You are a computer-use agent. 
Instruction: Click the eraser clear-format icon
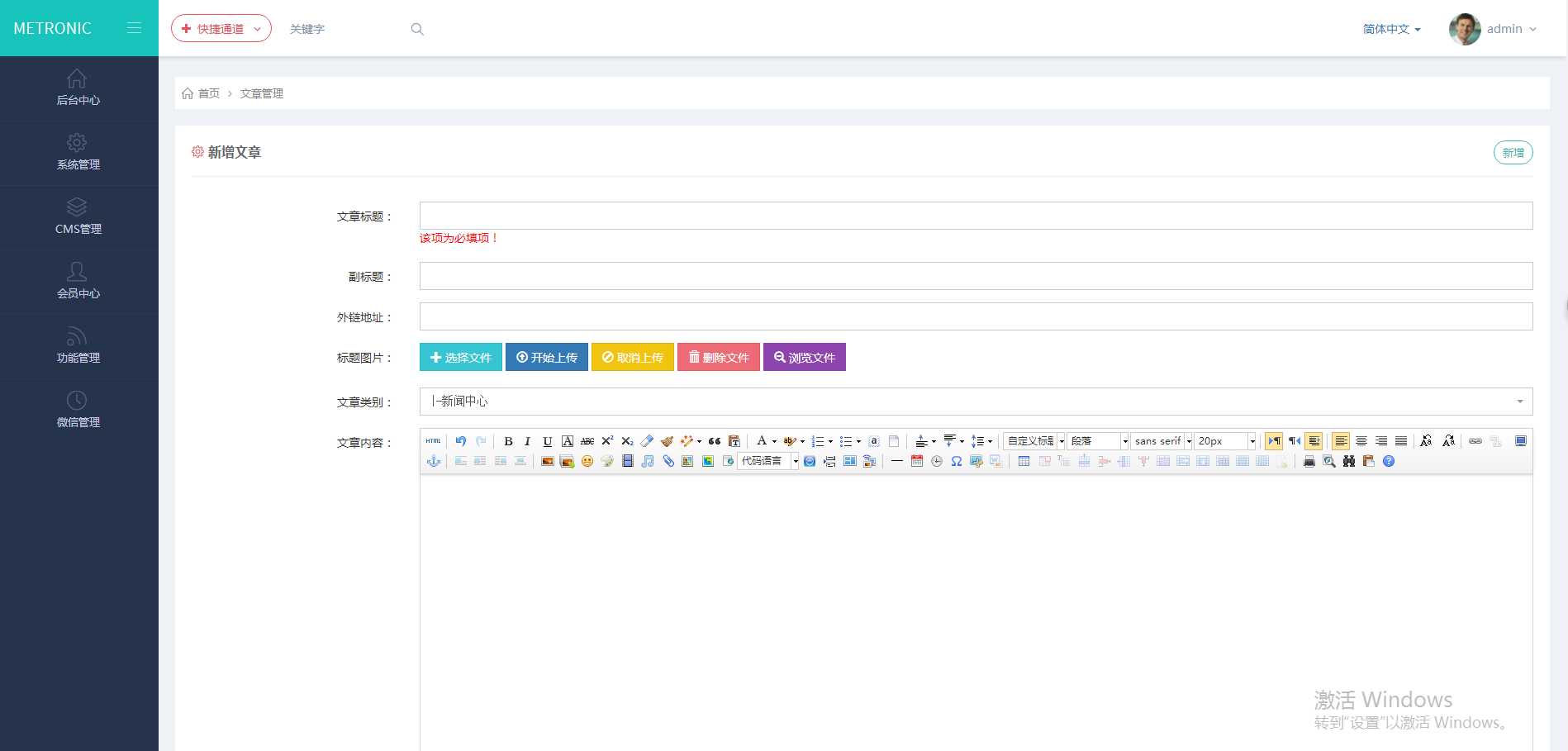[647, 441]
